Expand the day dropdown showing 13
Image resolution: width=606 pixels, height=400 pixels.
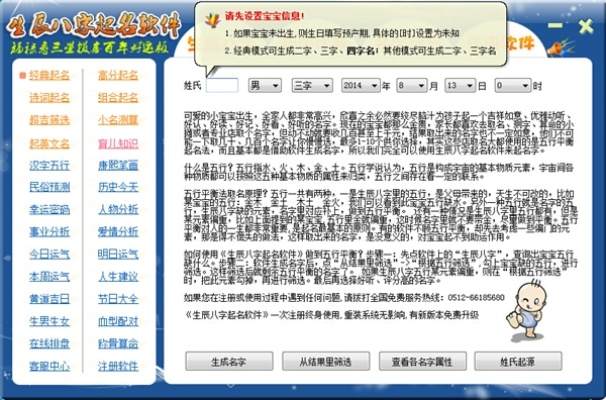[460, 85]
